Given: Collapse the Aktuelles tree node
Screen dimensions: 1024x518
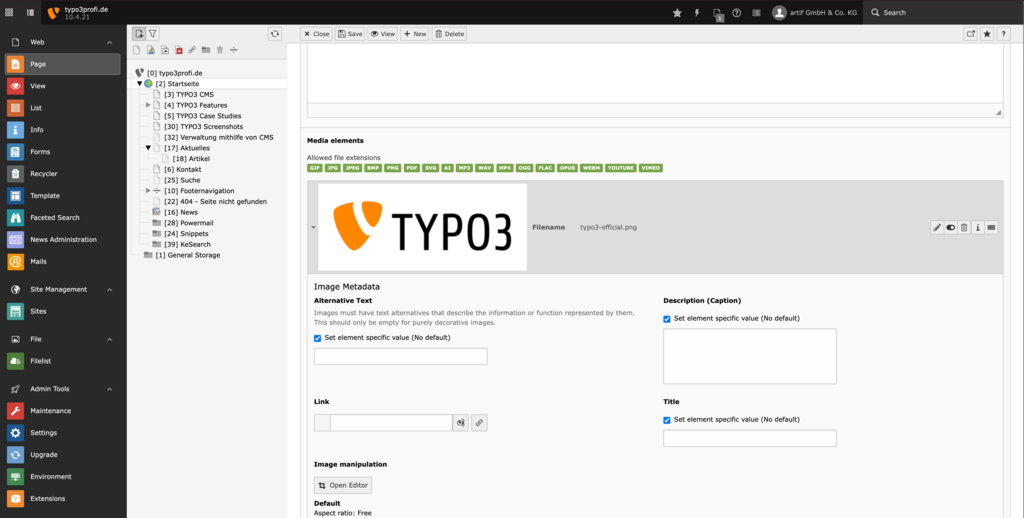Looking at the screenshot, I should click(x=148, y=148).
